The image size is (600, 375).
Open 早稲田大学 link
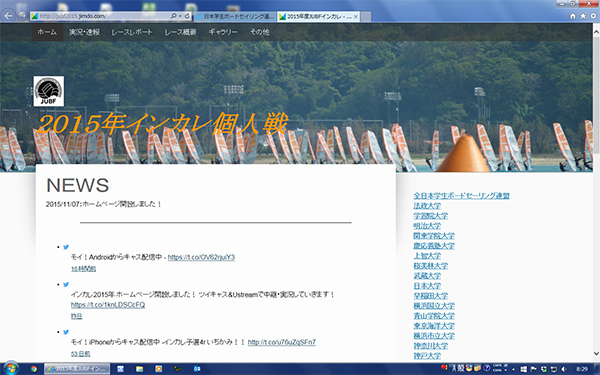click(x=430, y=295)
